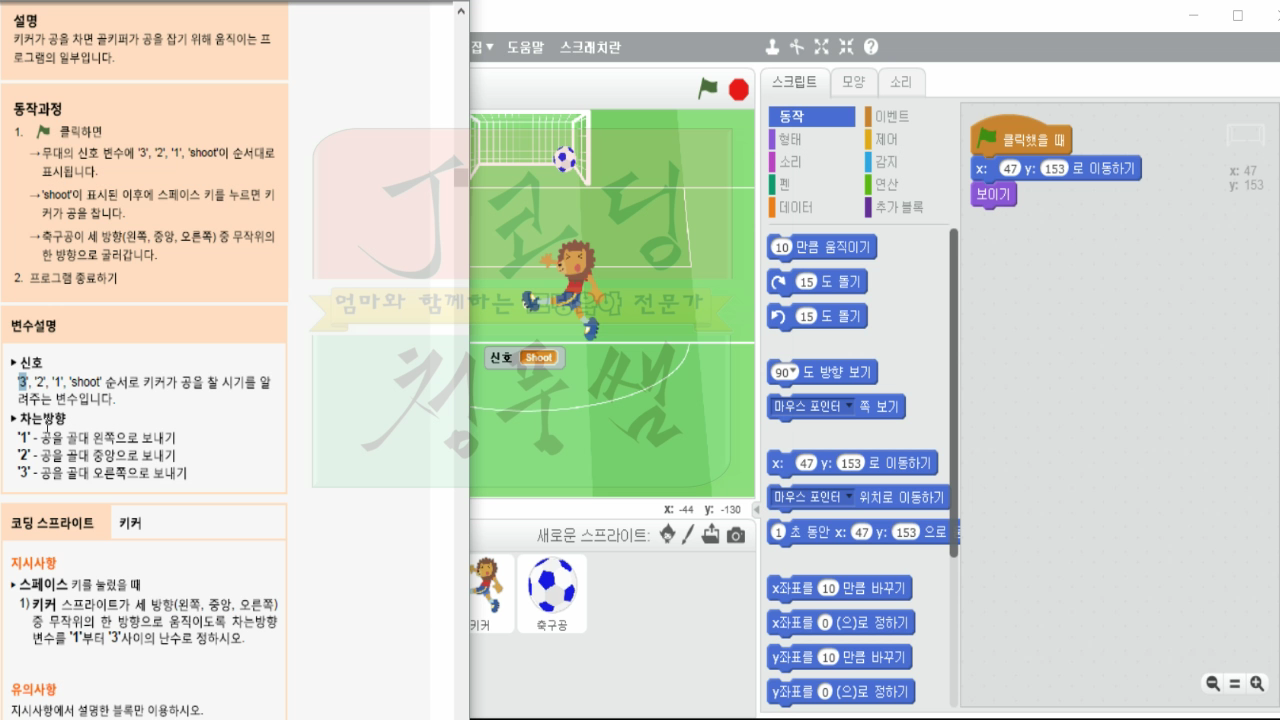
Task: Click the 축구공 sprite thumbnail
Action: pos(552,593)
